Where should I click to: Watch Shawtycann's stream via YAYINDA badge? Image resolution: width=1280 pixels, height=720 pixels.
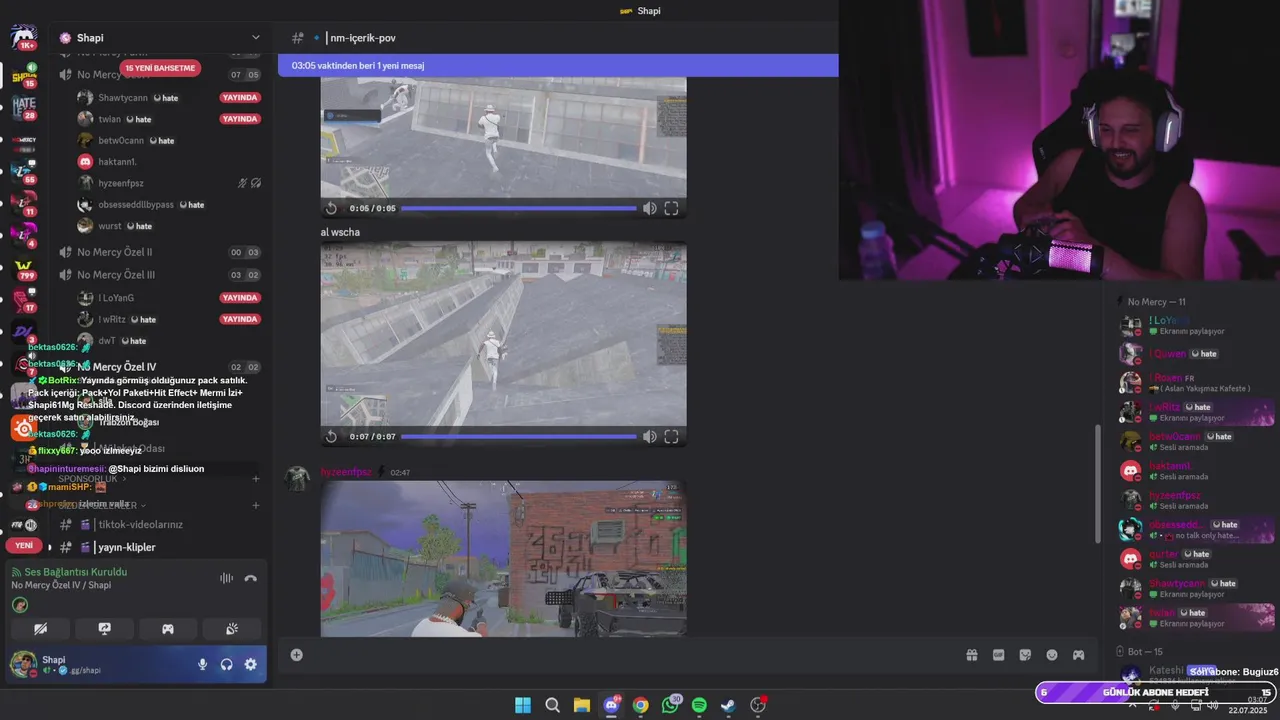click(x=240, y=98)
